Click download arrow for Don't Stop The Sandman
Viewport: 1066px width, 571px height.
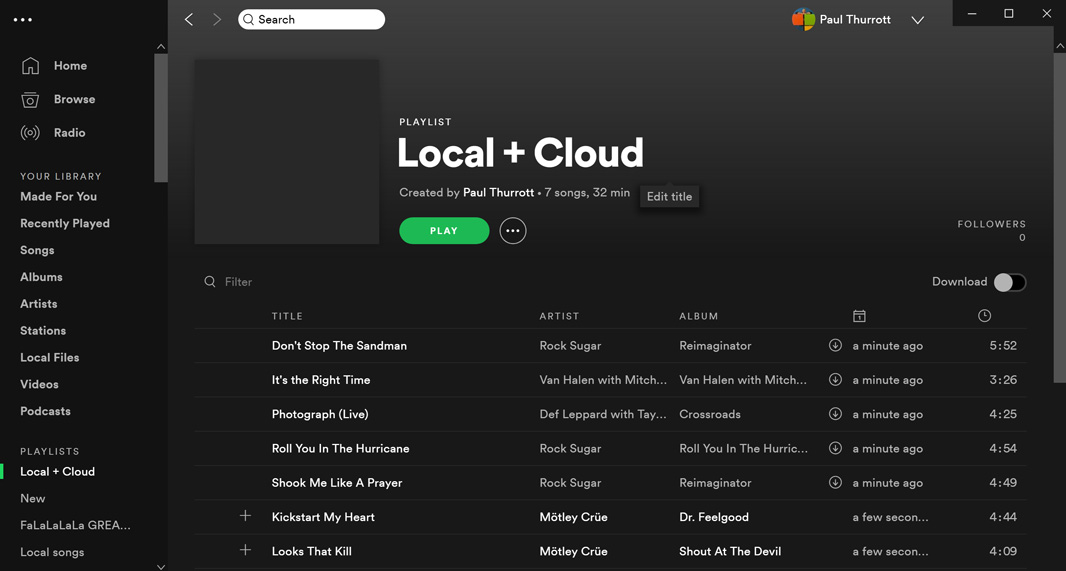pos(835,345)
